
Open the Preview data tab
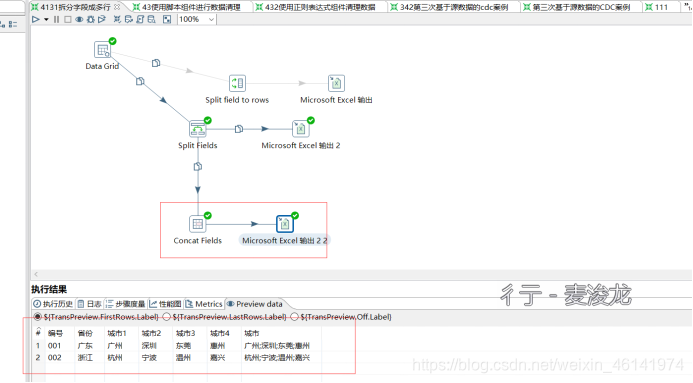pyautogui.click(x=255, y=304)
